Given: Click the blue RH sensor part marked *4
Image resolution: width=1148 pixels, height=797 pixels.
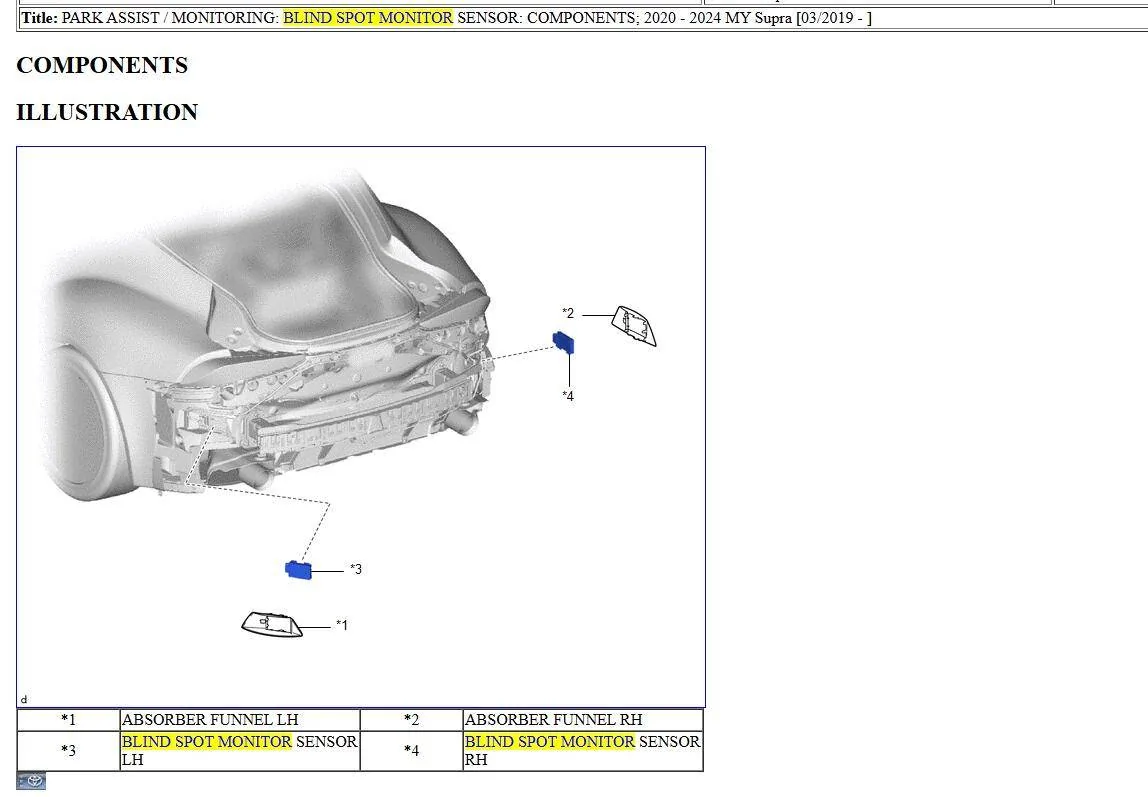Looking at the screenshot, I should click(563, 342).
